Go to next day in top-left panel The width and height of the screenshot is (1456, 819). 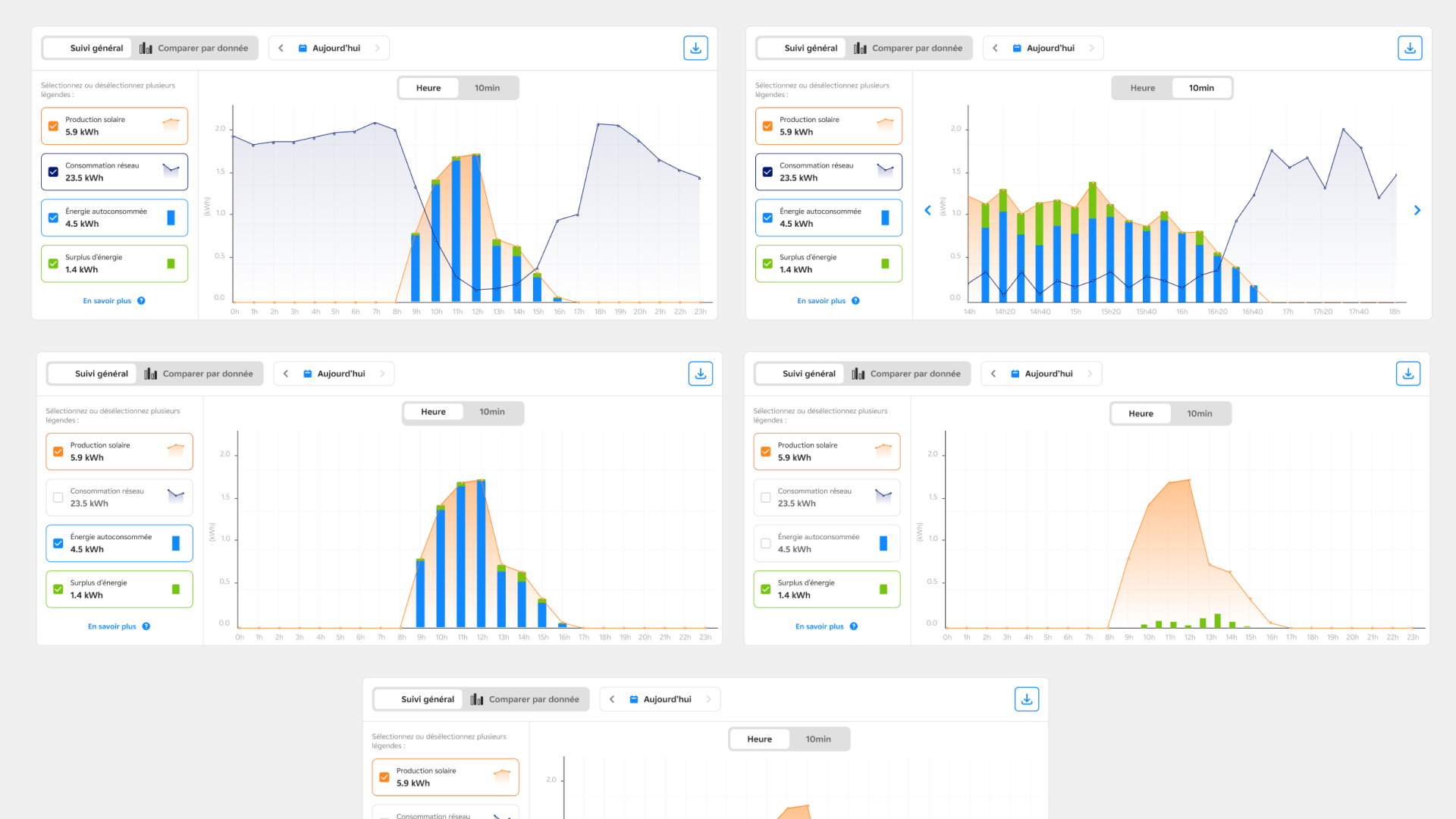[378, 48]
